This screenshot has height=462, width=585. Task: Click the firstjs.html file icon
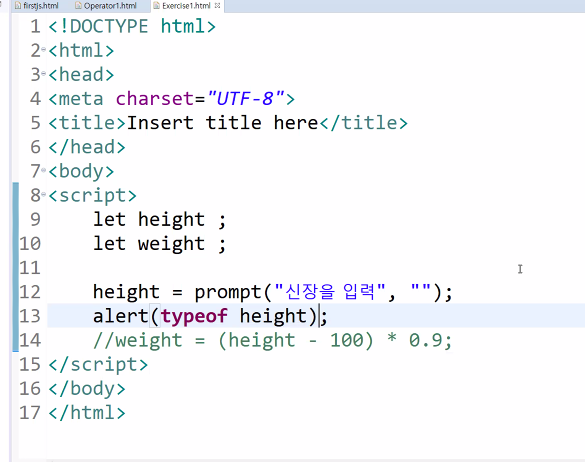18,6
